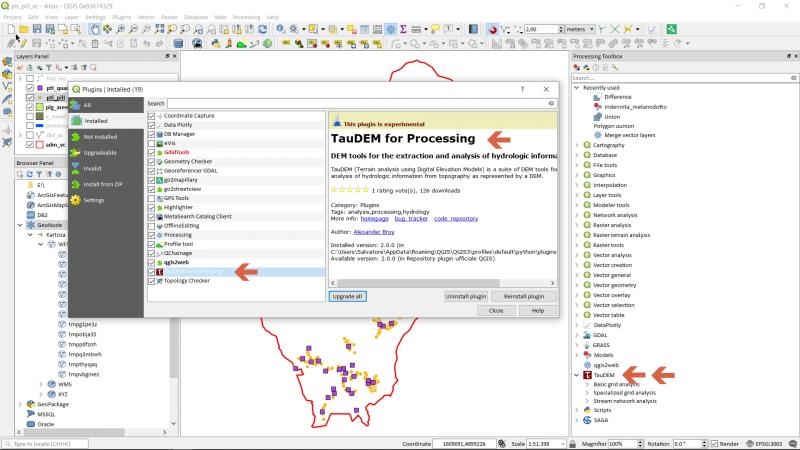Open the Install from ZIP tab
This screenshot has width=800, height=450.
(106, 184)
